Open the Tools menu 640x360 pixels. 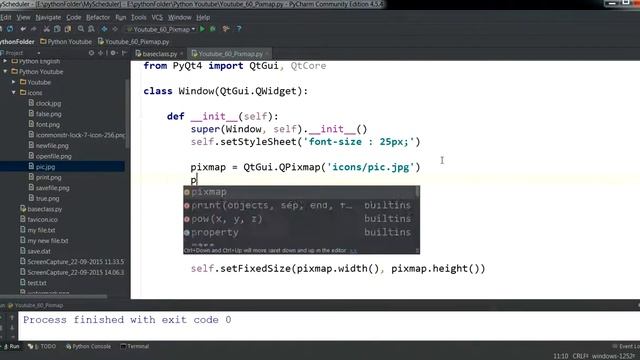pos(139,18)
